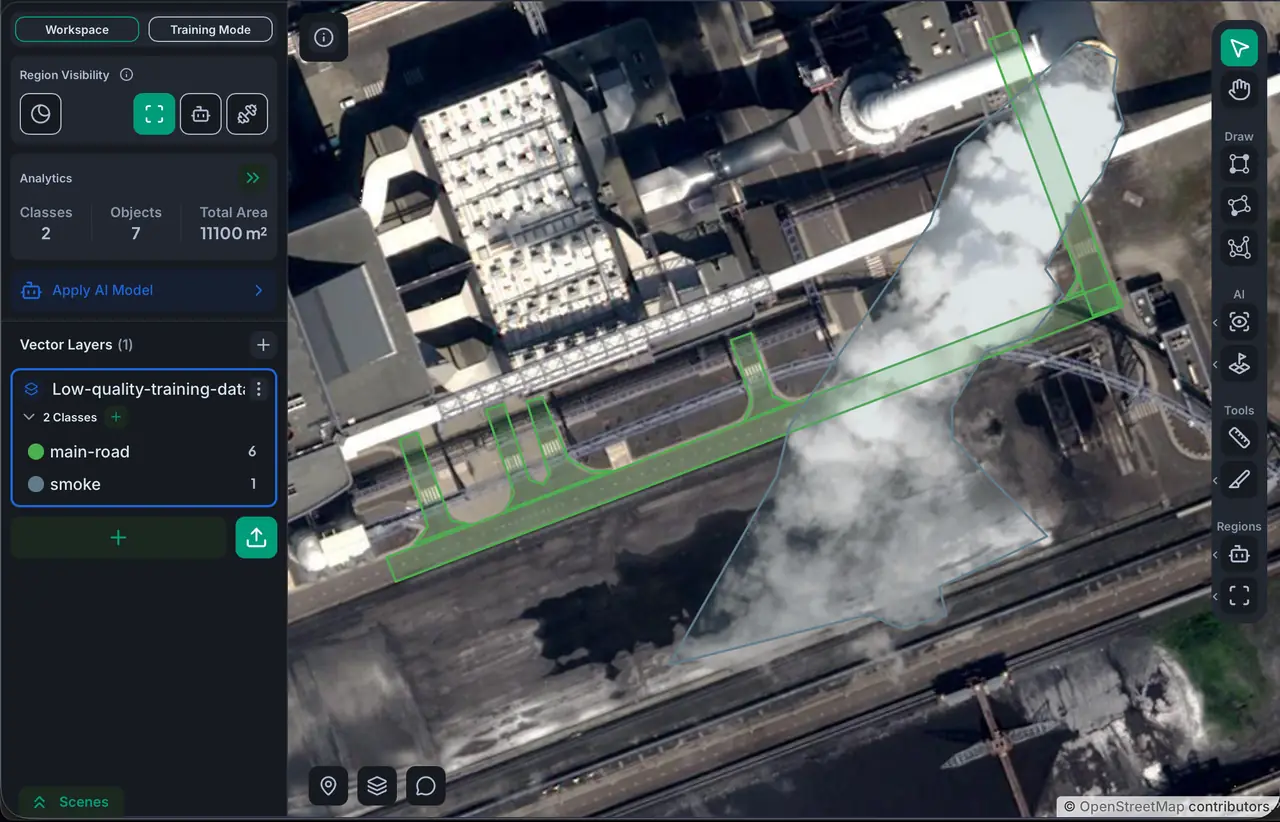Select the arrow pointer tool
1280x822 pixels.
[1239, 48]
